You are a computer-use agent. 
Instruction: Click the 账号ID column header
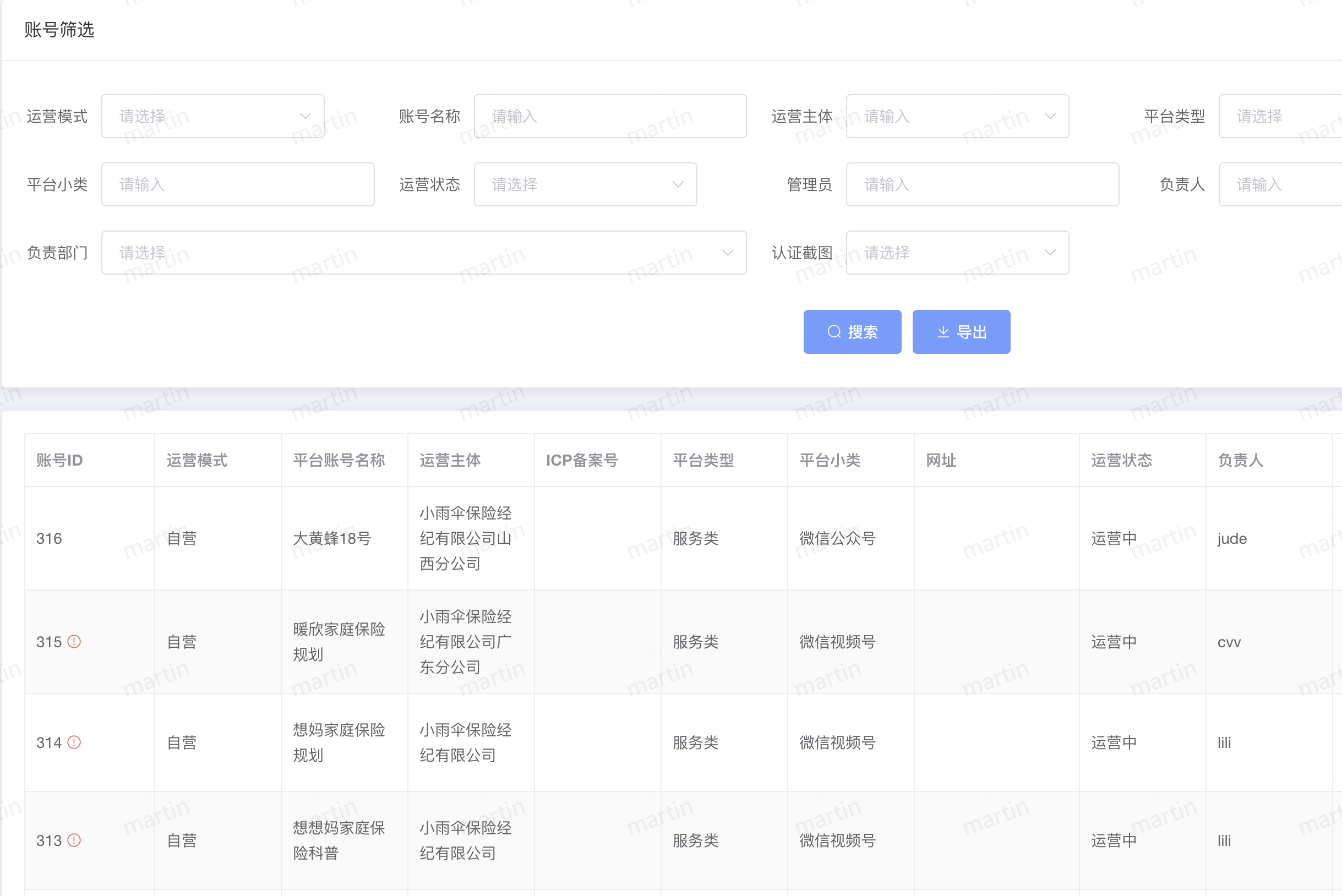coord(59,460)
